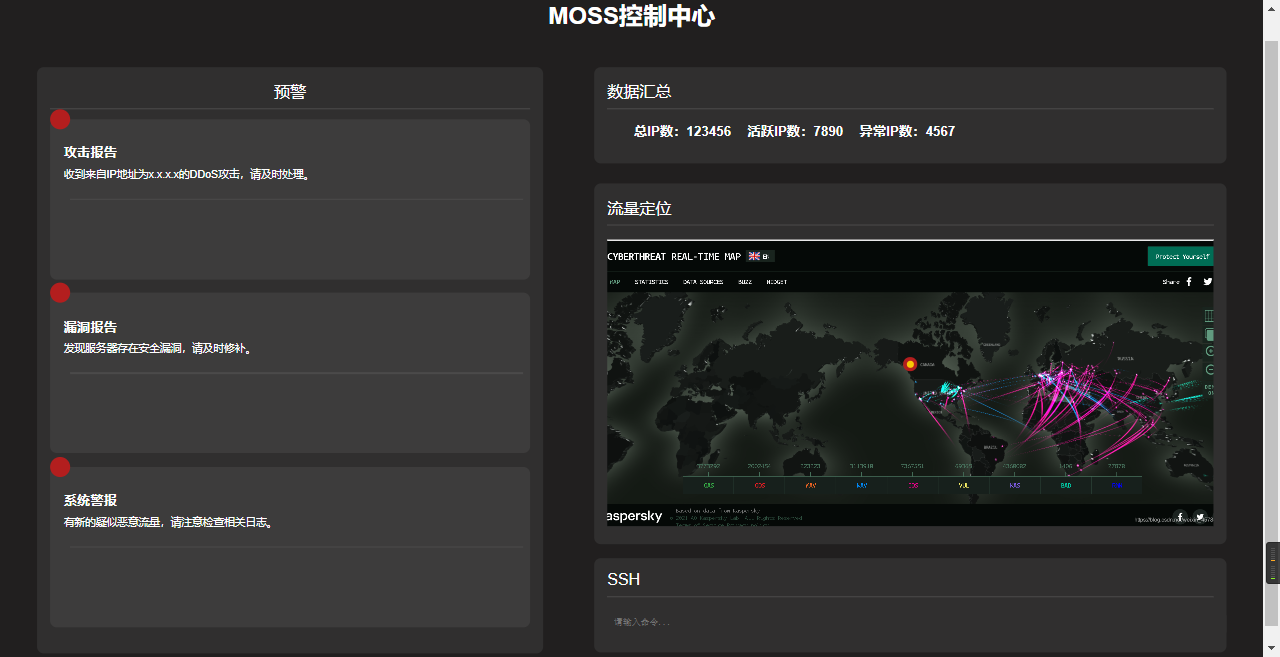Toggle RMW detections in map legend

1116,485
